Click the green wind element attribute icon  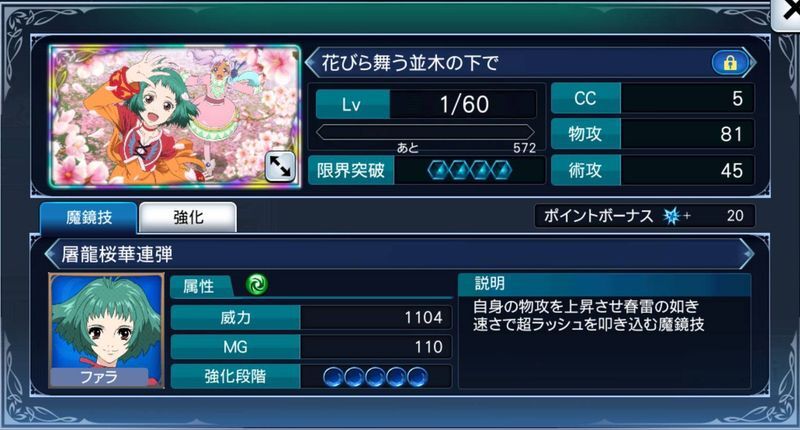257,285
